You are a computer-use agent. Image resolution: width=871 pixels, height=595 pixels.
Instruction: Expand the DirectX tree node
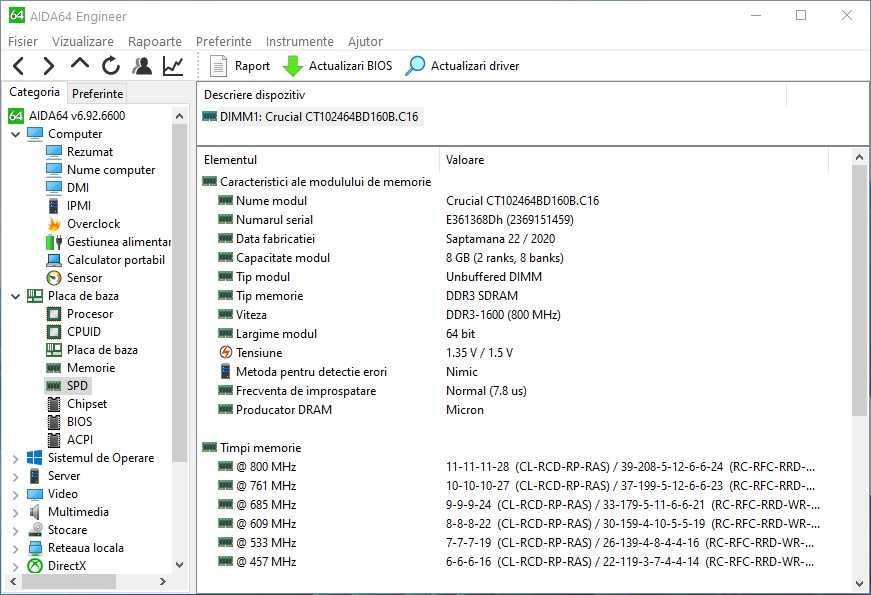[16, 566]
